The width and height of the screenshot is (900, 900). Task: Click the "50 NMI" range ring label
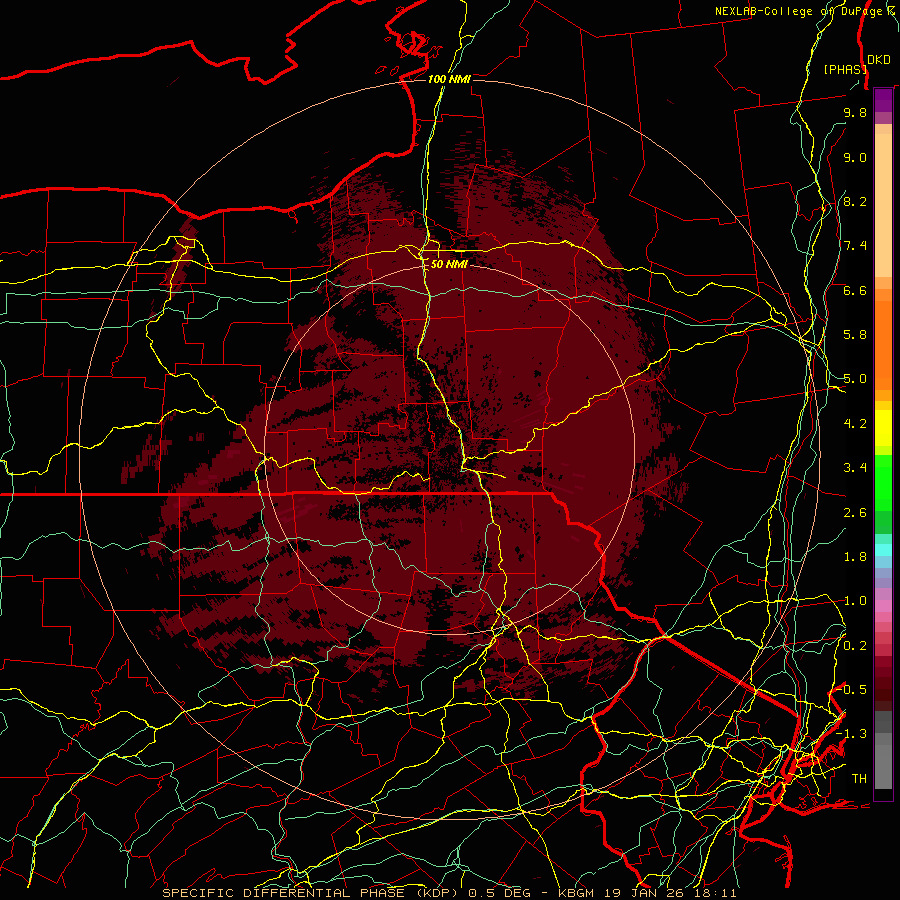point(449,264)
